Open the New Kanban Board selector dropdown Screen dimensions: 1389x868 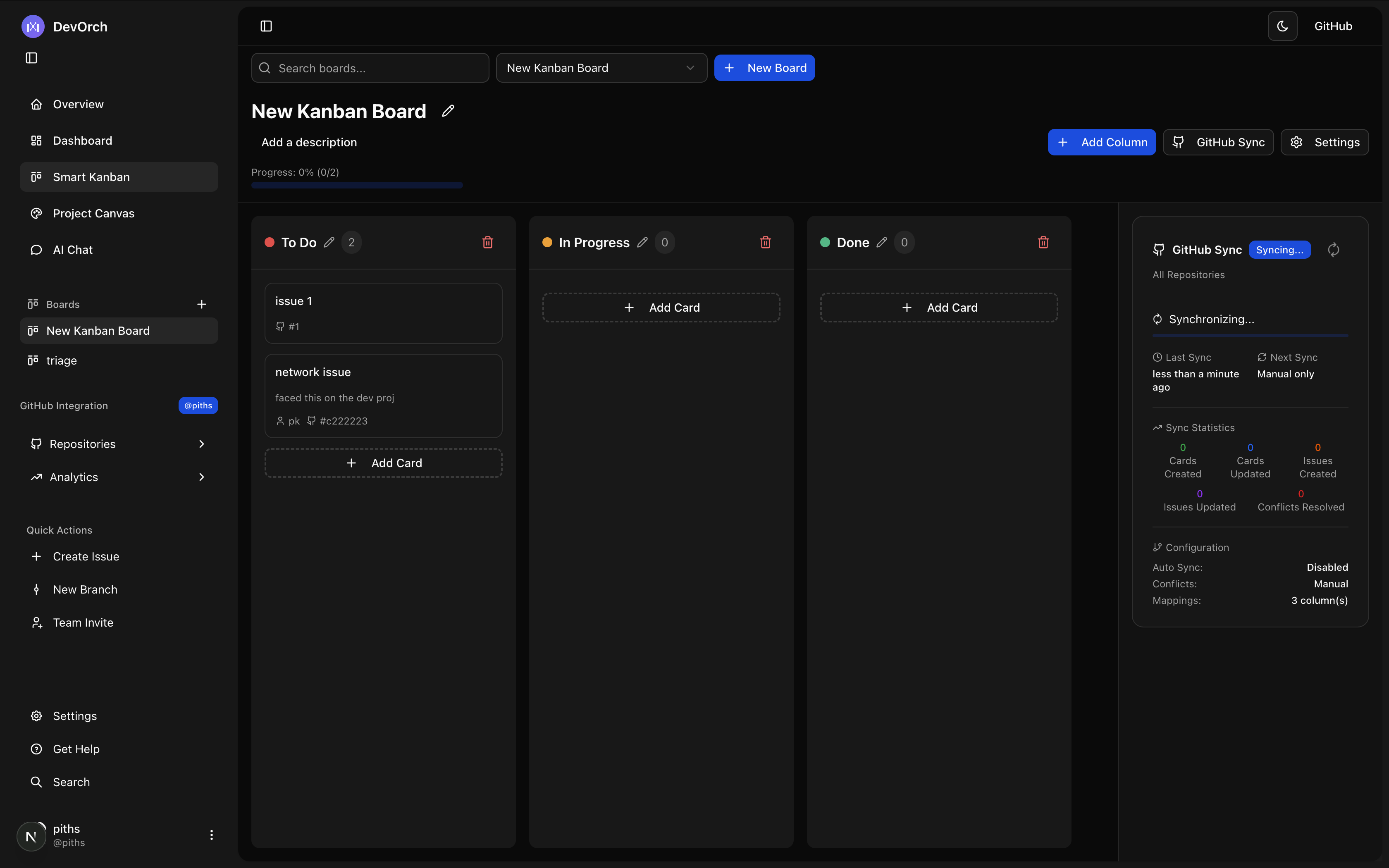coord(601,68)
